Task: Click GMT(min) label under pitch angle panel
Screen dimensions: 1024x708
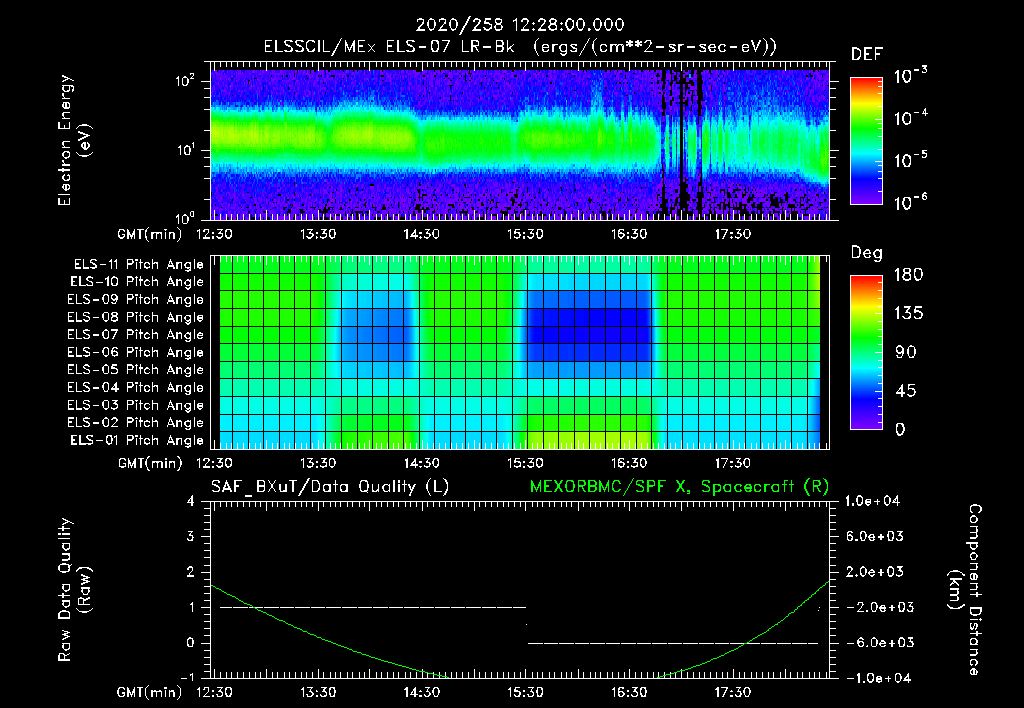Action: click(x=150, y=464)
